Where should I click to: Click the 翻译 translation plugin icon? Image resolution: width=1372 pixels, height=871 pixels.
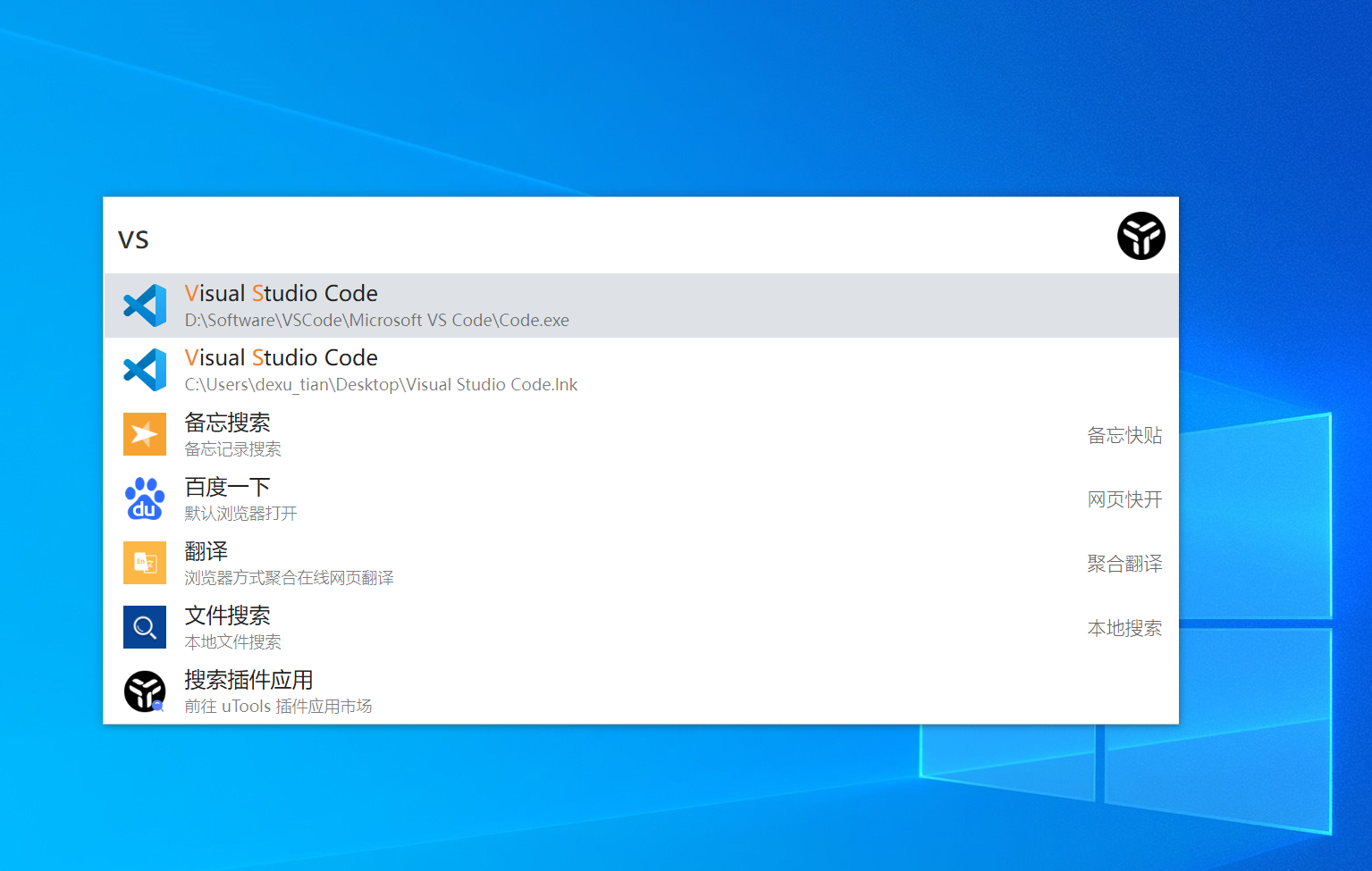pos(145,563)
